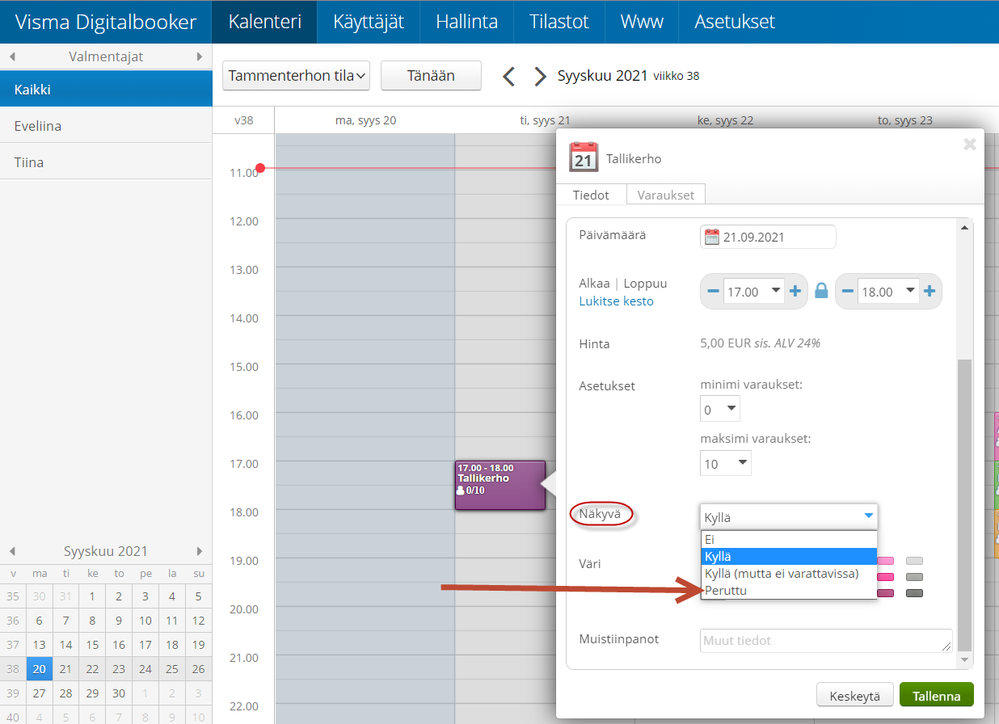
Task: Go to next week arrow
Action: pos(540,76)
